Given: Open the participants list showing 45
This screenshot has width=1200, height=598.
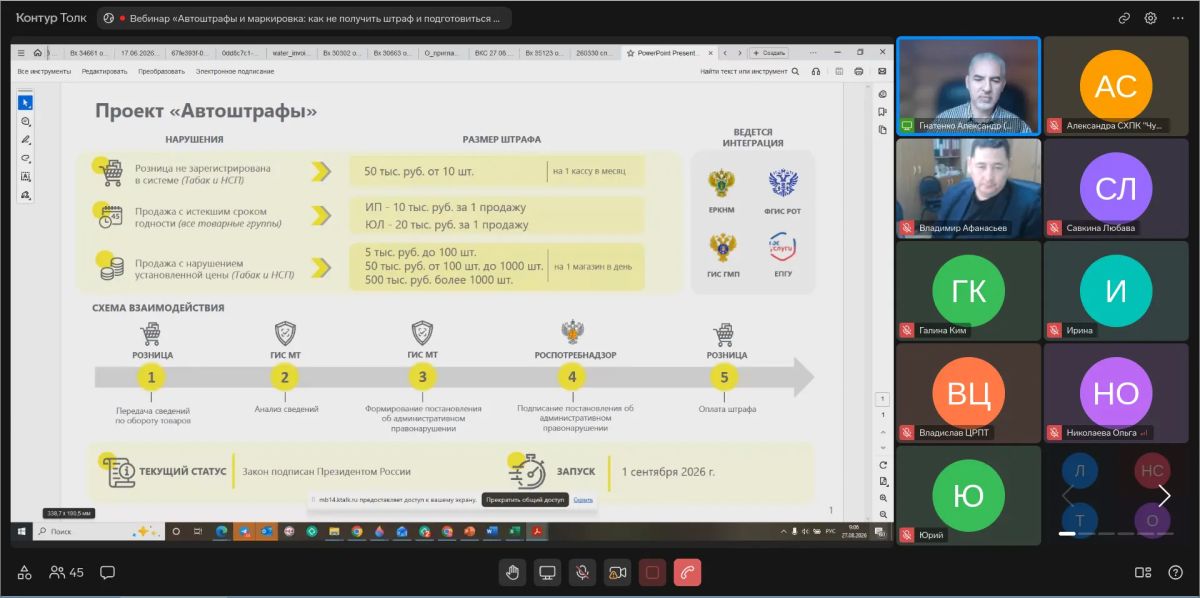Looking at the screenshot, I should coord(67,573).
